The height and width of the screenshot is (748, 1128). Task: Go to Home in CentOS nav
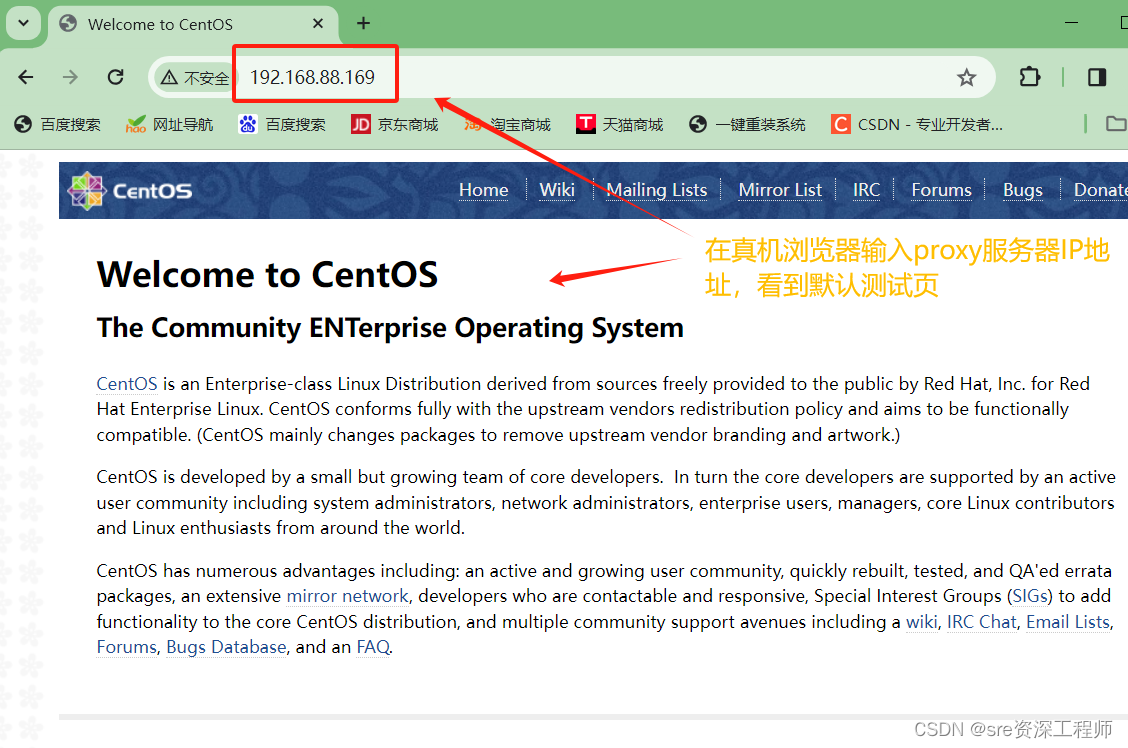[483, 190]
